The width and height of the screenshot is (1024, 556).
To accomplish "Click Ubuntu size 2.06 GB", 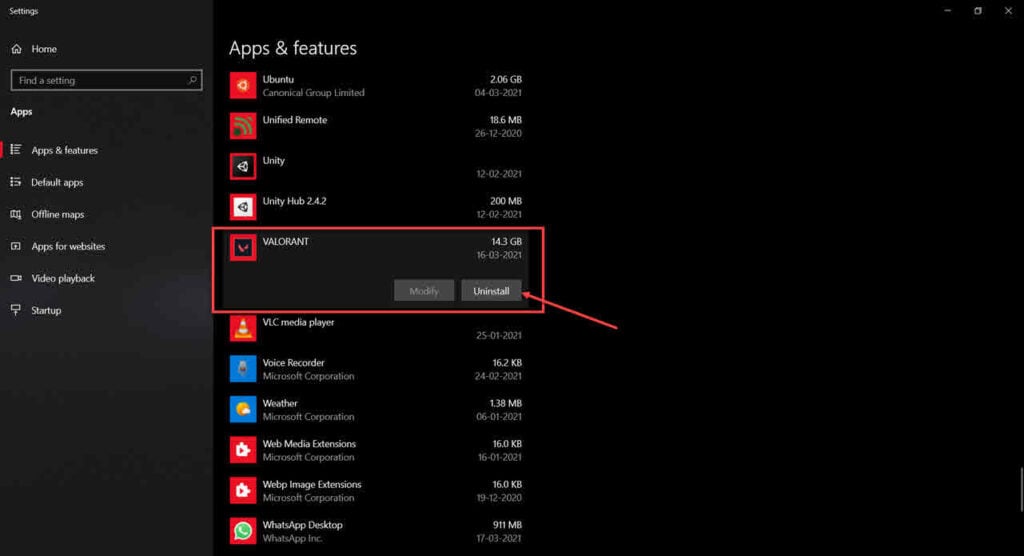I will 505,79.
